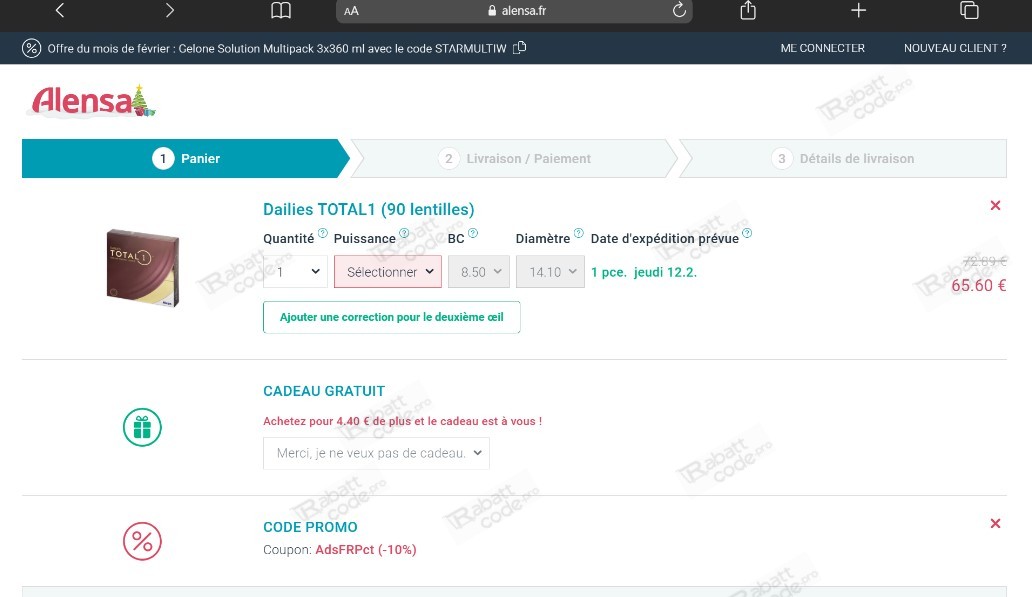1032x597 pixels.
Task: Navigate back using Safari's back arrow
Action: click(60, 11)
